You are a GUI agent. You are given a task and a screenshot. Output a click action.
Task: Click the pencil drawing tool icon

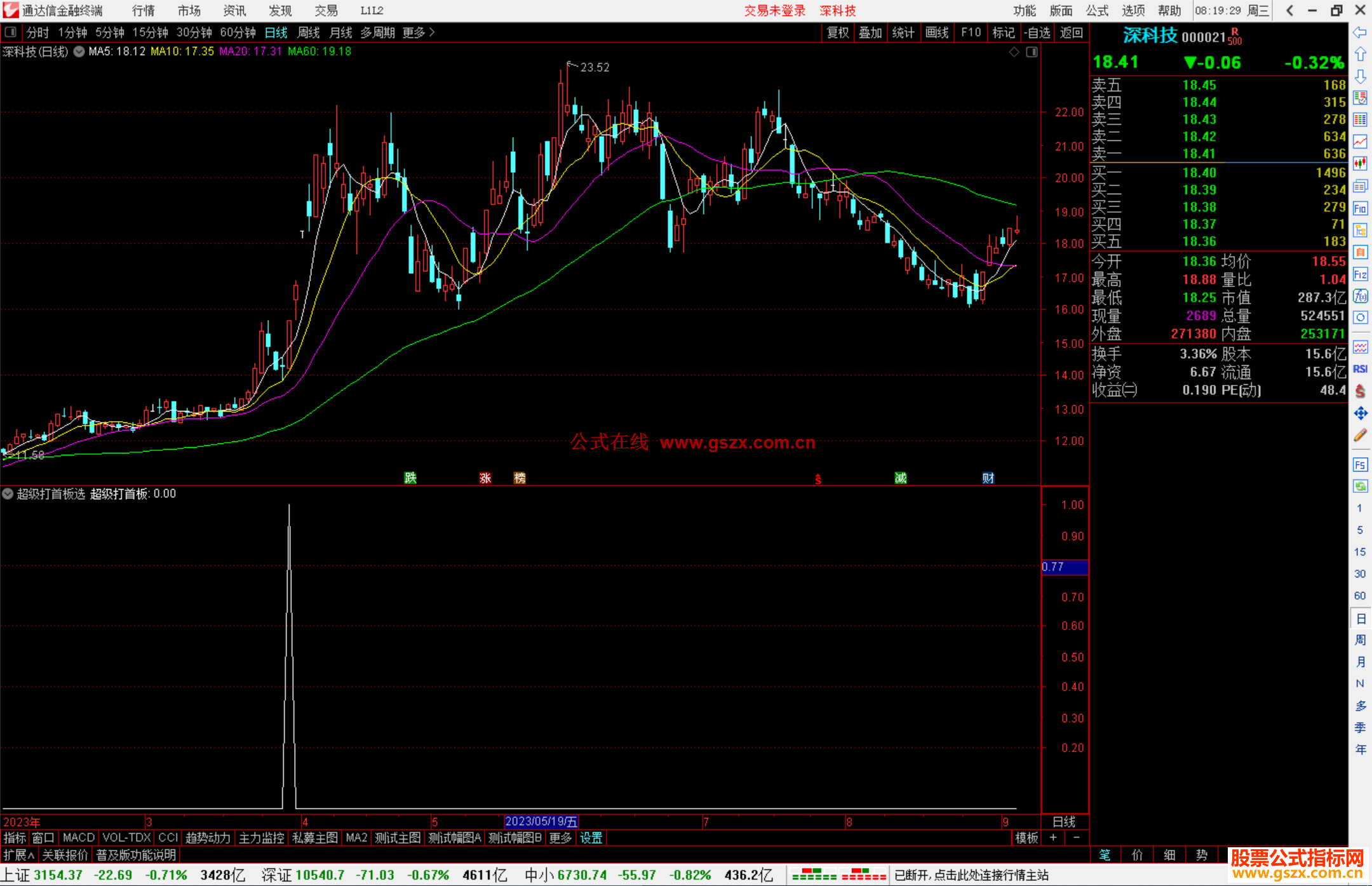pos(1360,435)
